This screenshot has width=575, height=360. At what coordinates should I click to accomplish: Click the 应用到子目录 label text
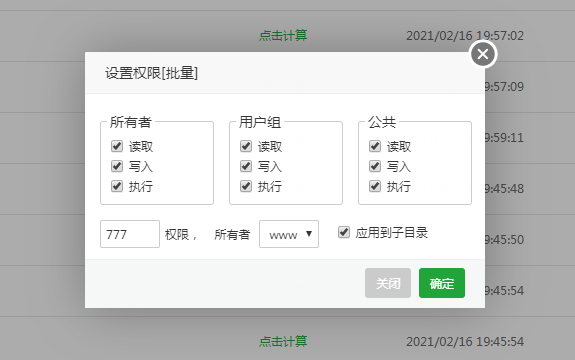point(392,233)
